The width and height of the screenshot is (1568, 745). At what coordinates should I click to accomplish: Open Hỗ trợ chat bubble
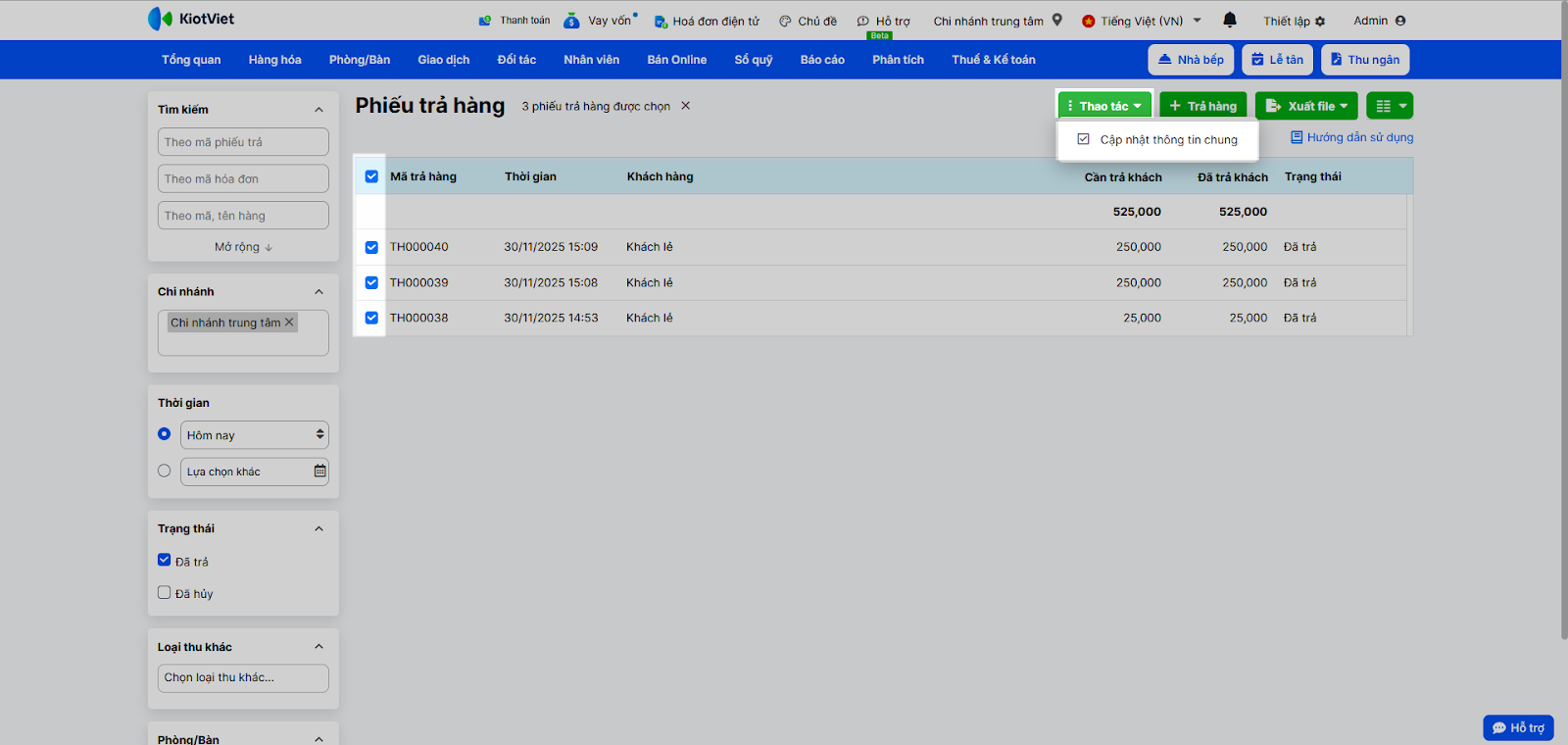click(1518, 727)
